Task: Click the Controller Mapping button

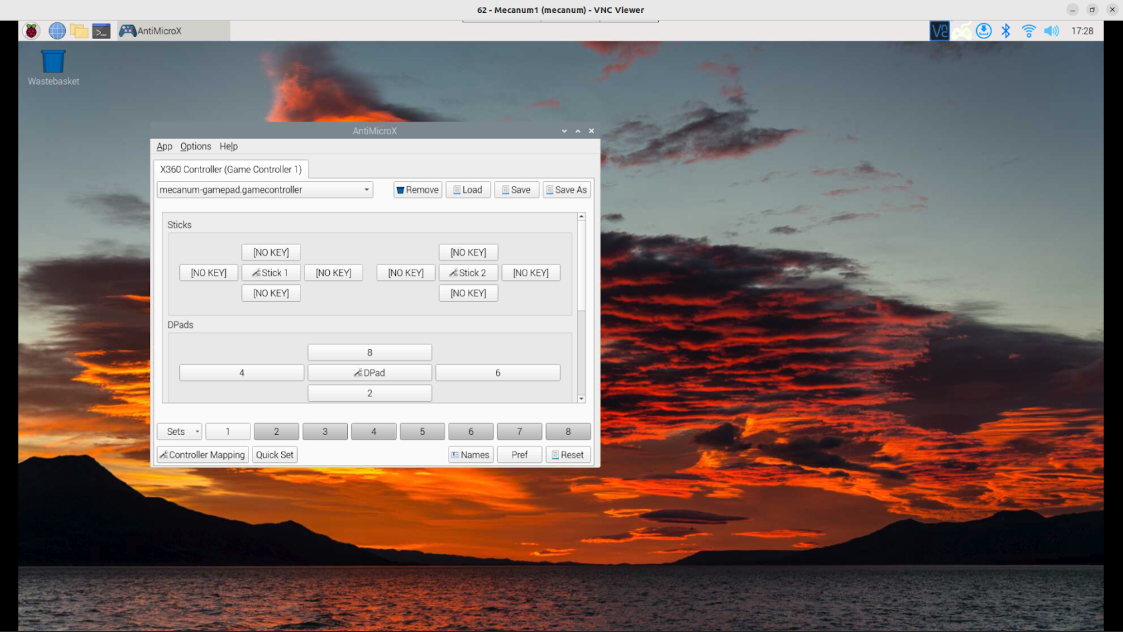Action: pyautogui.click(x=201, y=455)
